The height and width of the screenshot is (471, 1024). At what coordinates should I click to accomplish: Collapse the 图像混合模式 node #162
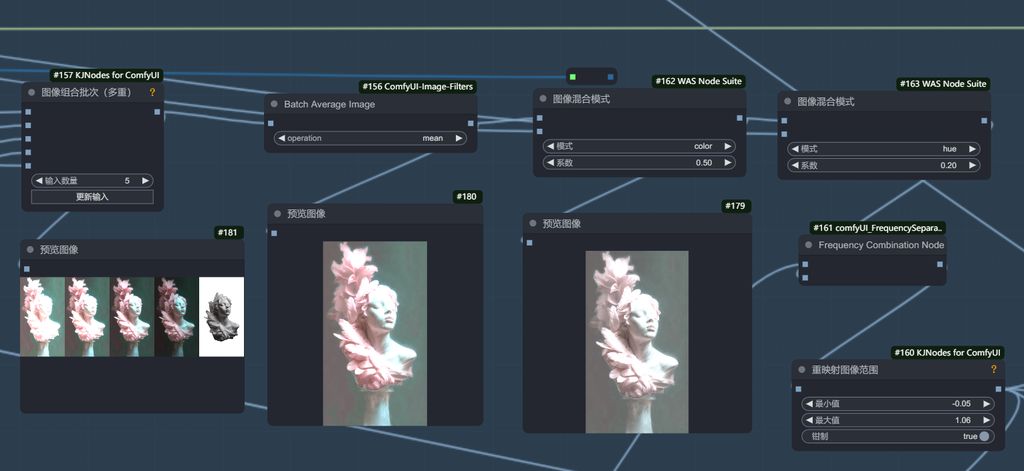tap(543, 99)
